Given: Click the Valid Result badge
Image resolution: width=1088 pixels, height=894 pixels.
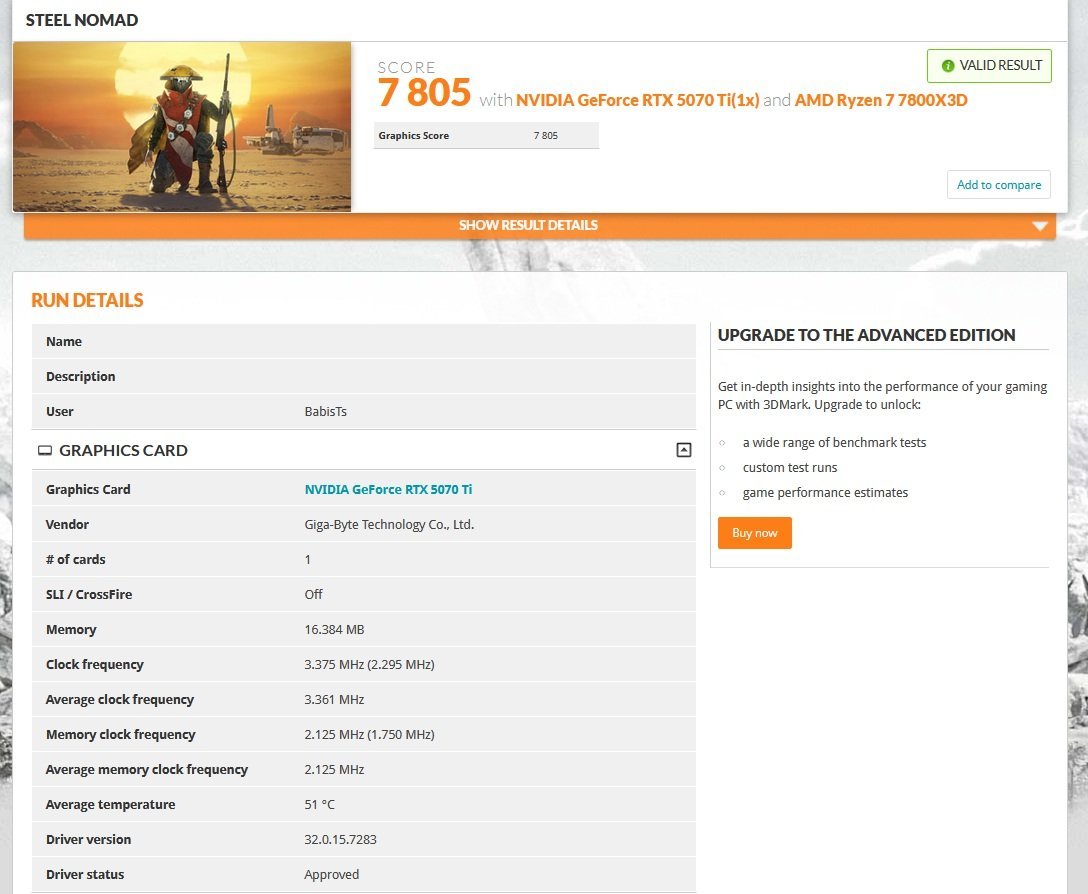Looking at the screenshot, I should (x=989, y=66).
